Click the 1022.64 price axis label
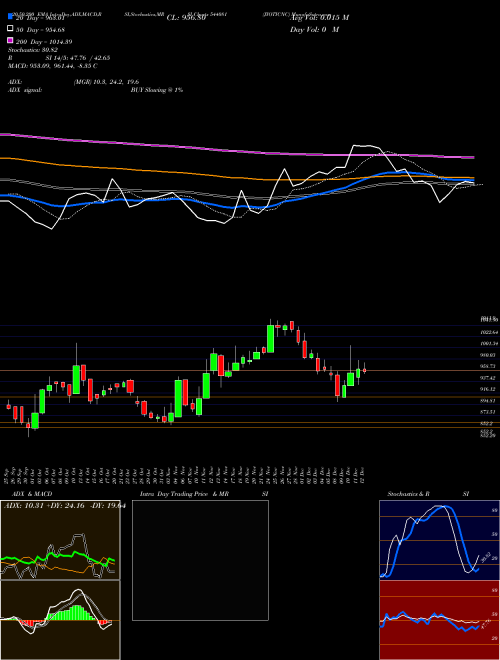 pos(489,333)
